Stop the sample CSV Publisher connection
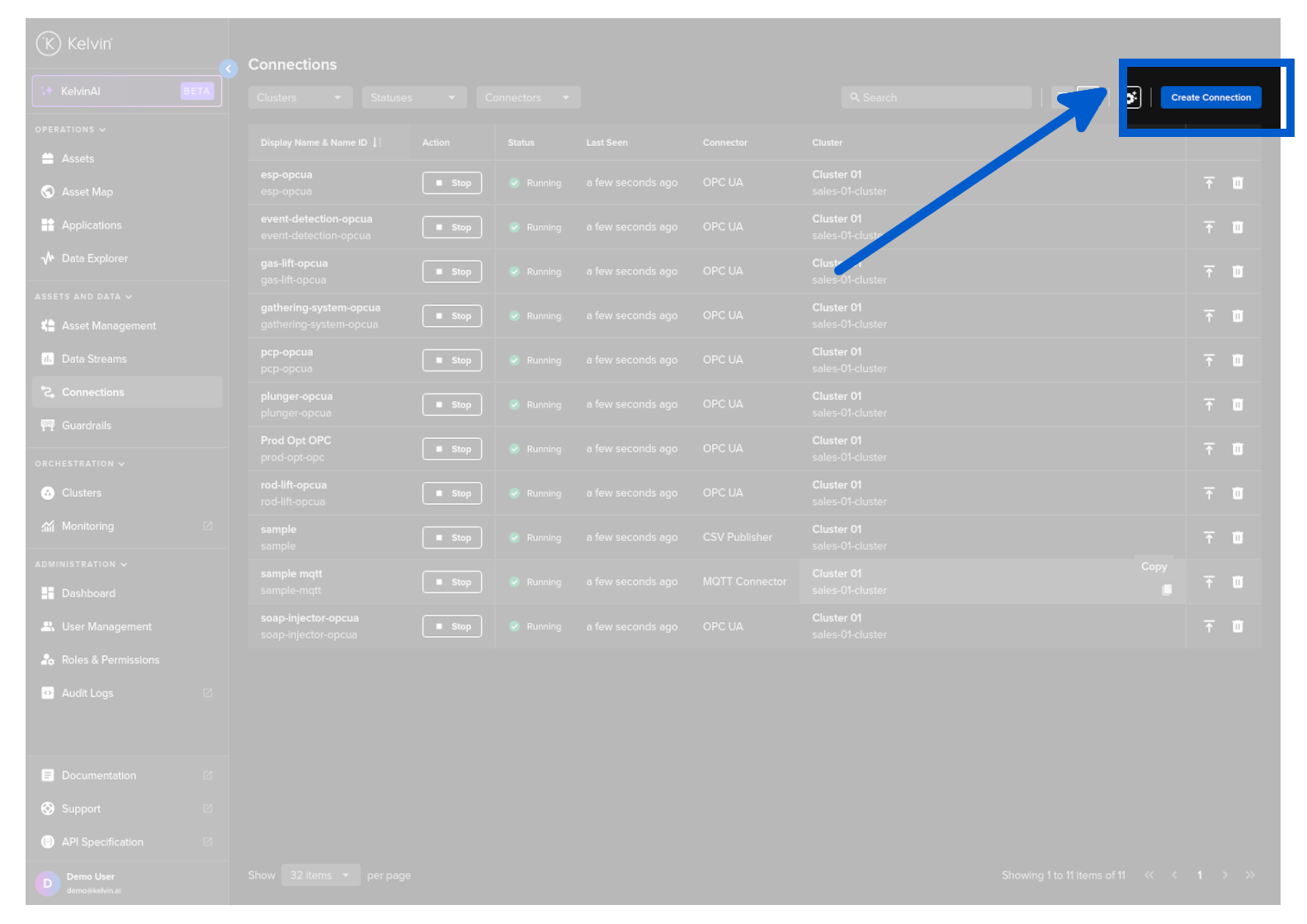Image resolution: width=1307 pixels, height=924 pixels. click(452, 538)
